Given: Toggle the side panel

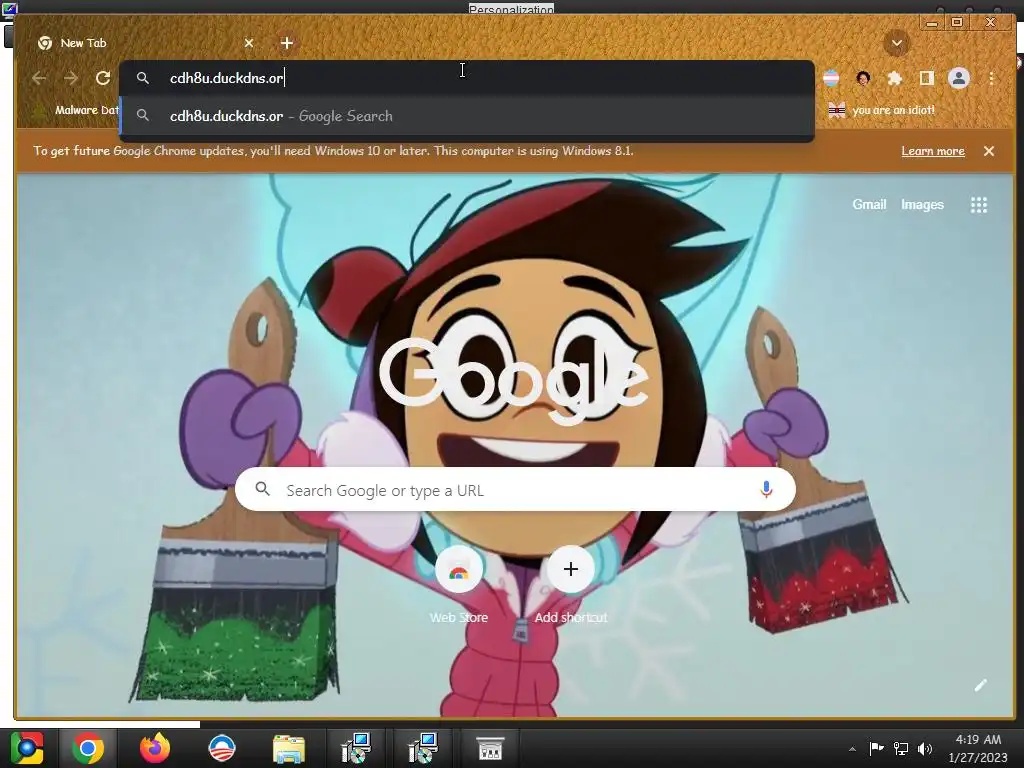Looking at the screenshot, I should 926,78.
